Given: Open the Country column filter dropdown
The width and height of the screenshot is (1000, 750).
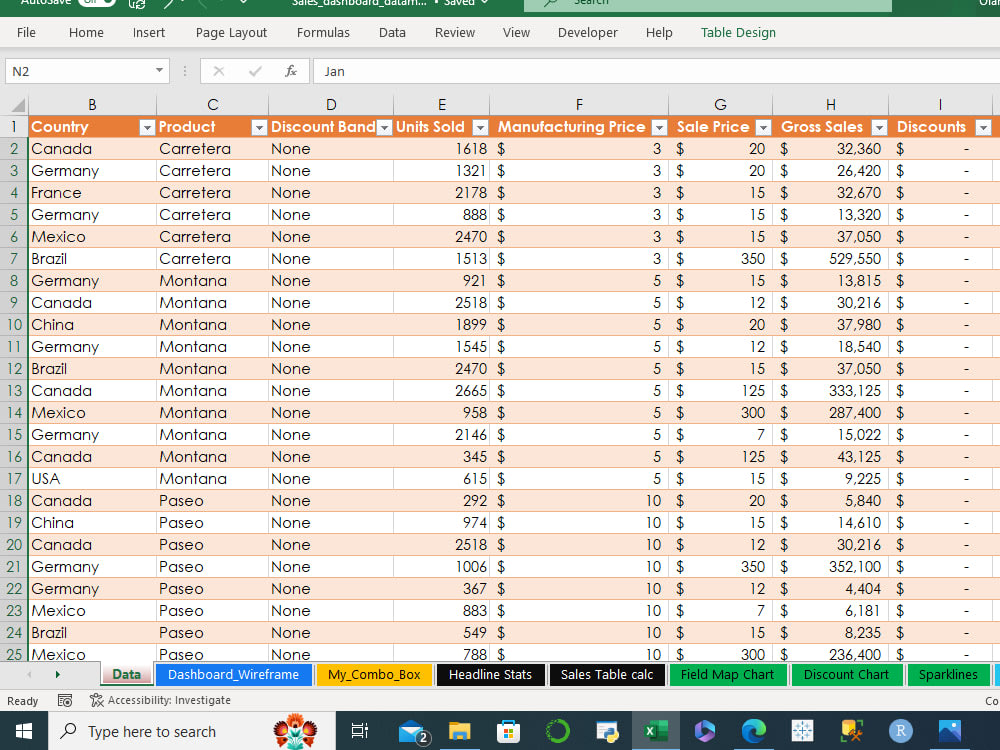Looking at the screenshot, I should coord(147,128).
